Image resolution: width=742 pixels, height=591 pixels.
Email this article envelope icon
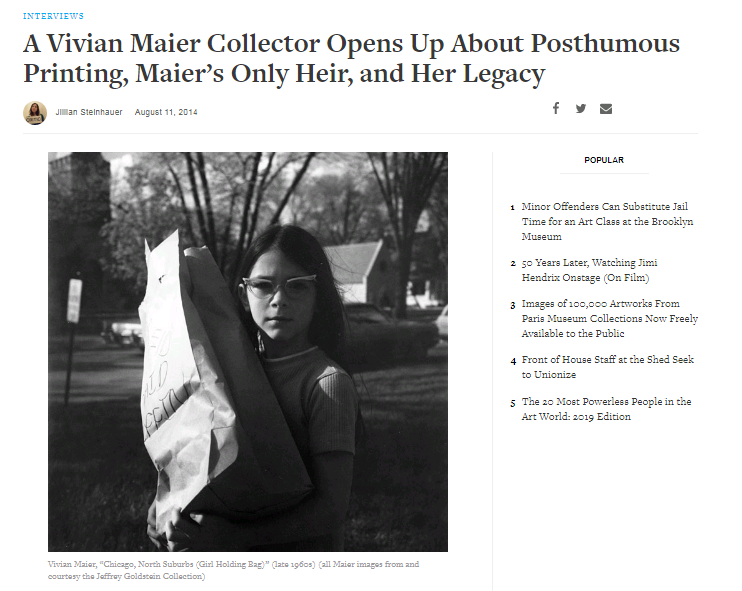click(606, 109)
